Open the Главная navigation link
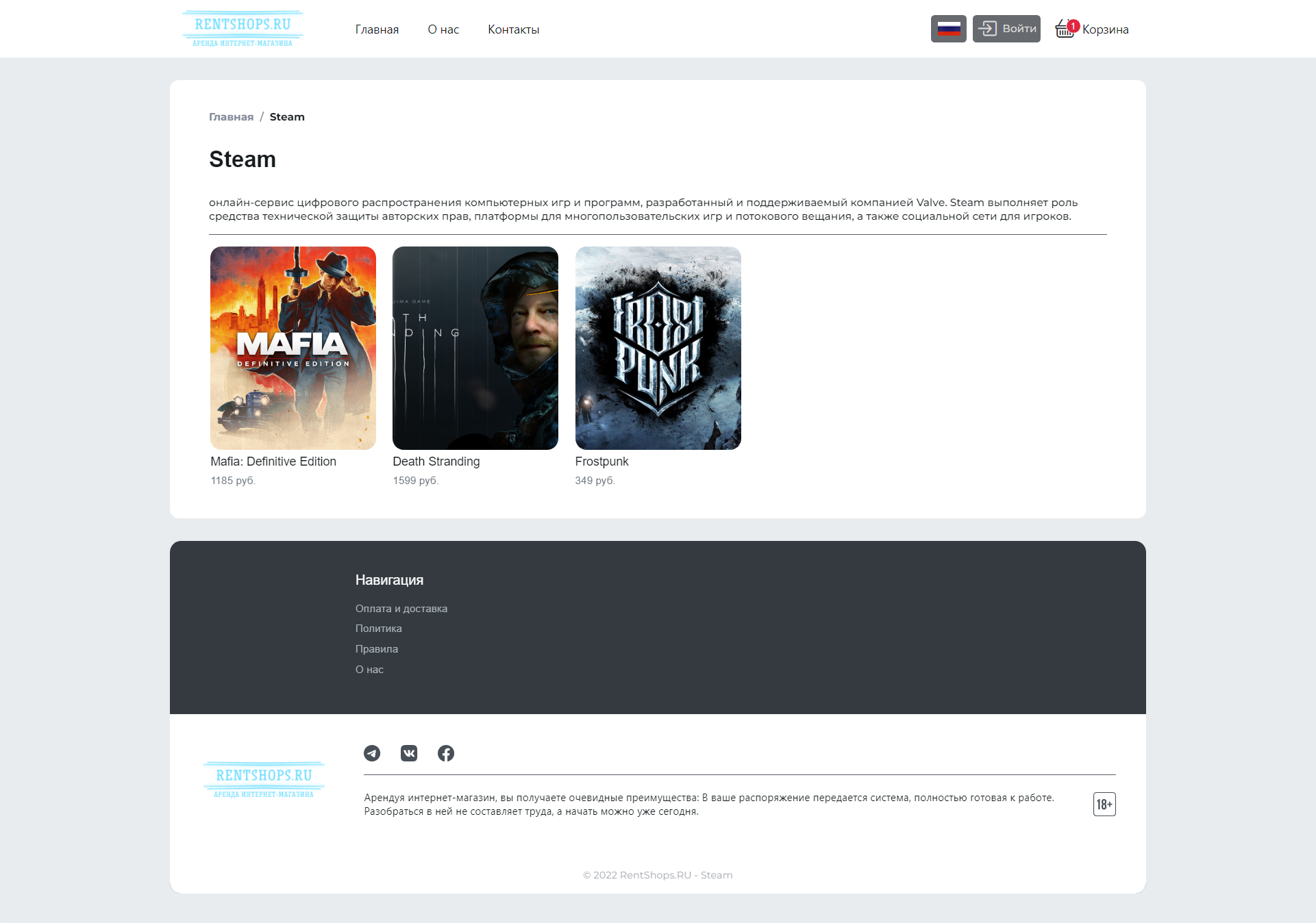The image size is (1316, 923). coord(377,29)
